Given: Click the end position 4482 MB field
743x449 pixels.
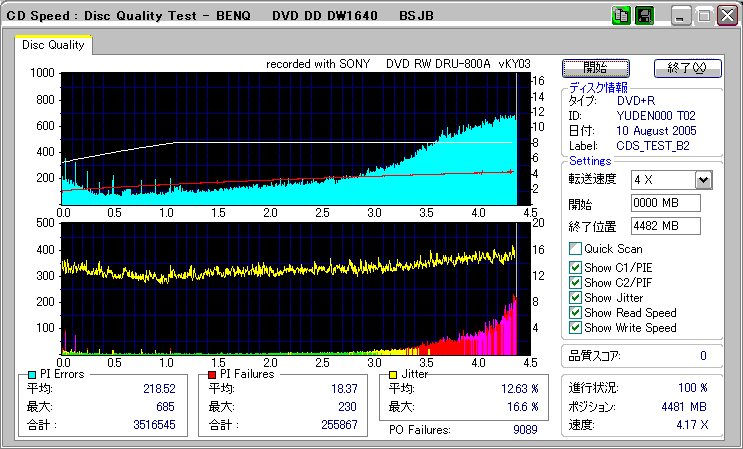Looking at the screenshot, I should click(x=665, y=225).
